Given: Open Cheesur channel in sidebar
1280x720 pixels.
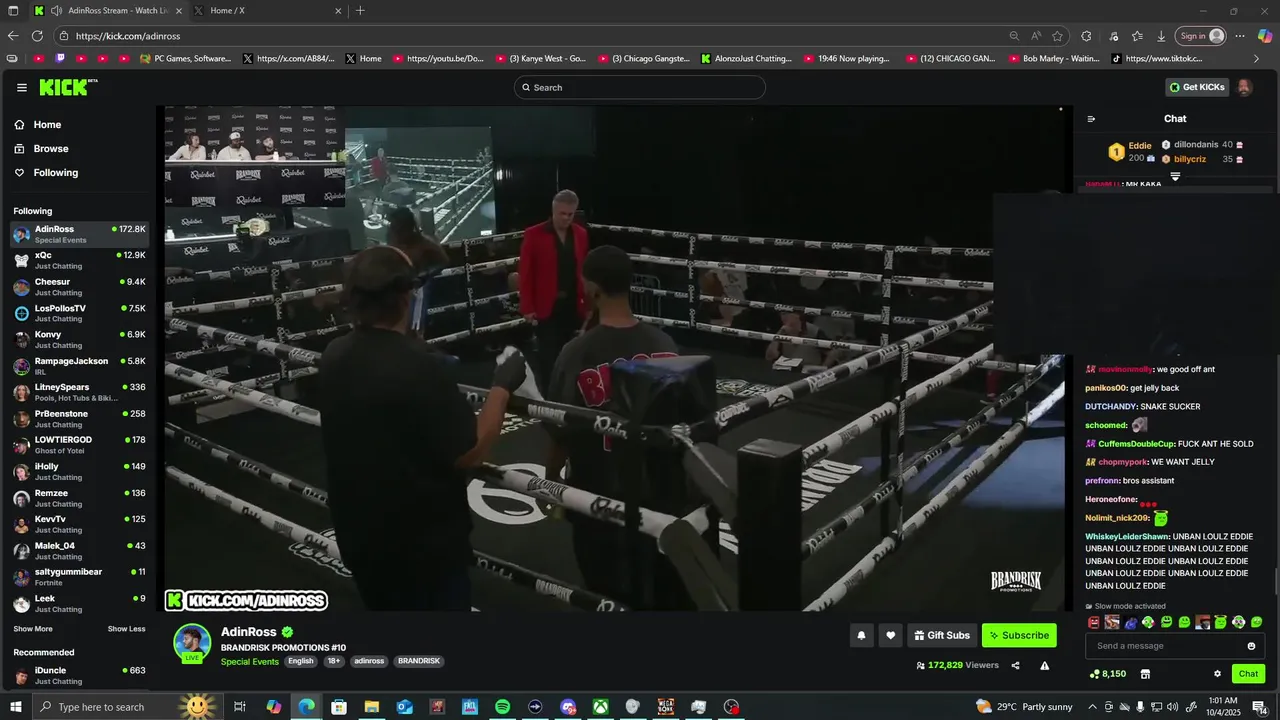Looking at the screenshot, I should (80, 287).
